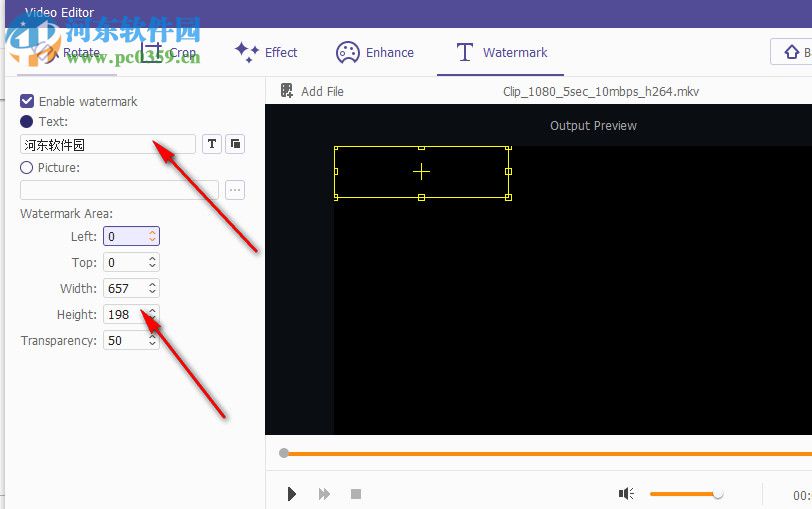Open the Enhance tab
This screenshot has height=509, width=812.
click(375, 52)
